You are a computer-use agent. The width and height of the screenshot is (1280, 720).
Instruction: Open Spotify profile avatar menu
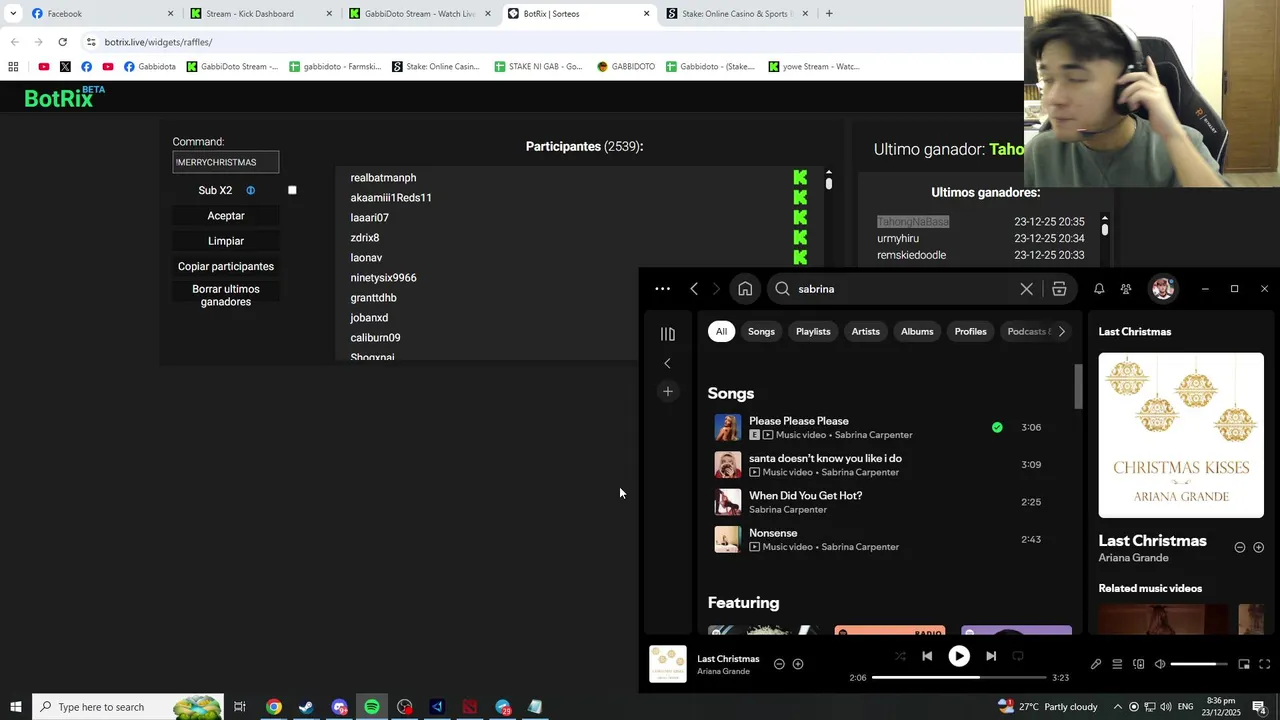click(x=1162, y=289)
